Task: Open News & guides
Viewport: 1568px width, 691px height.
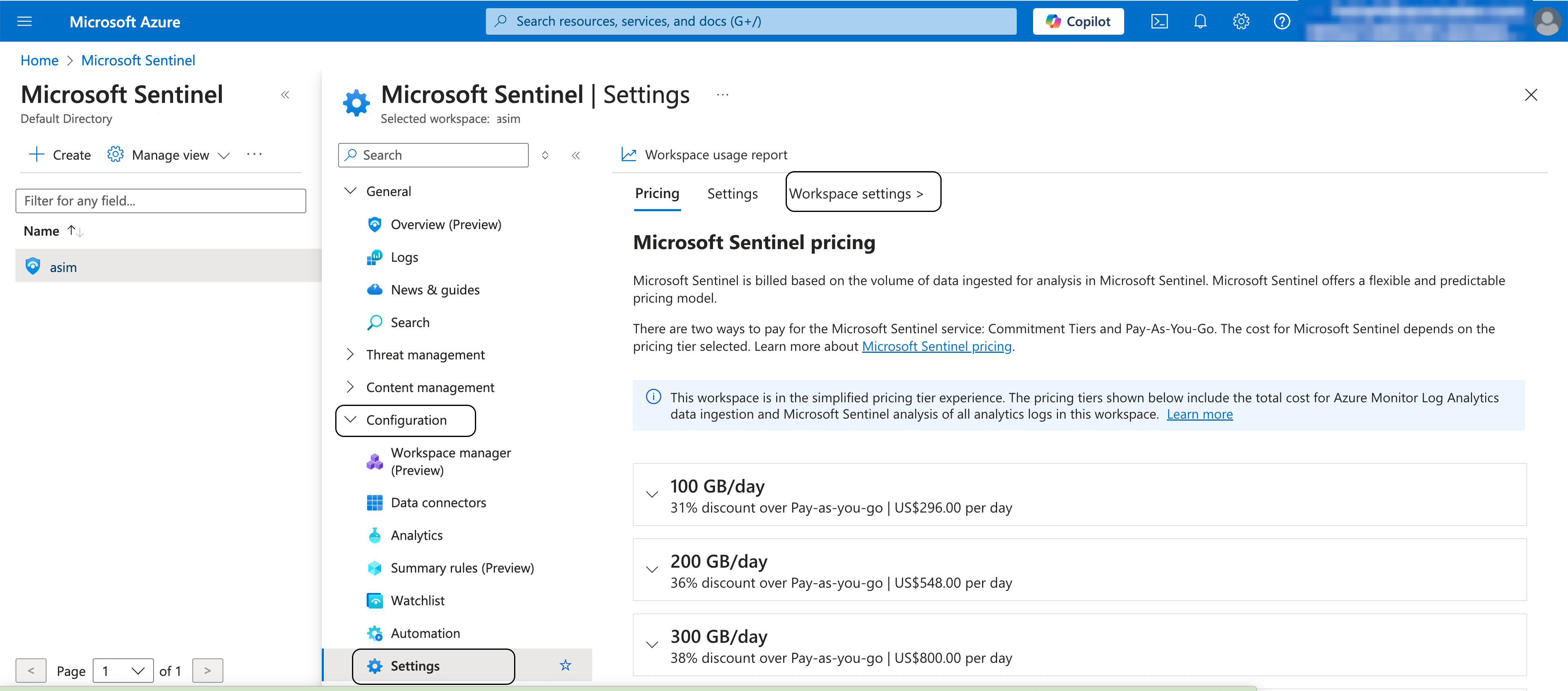Action: tap(434, 290)
